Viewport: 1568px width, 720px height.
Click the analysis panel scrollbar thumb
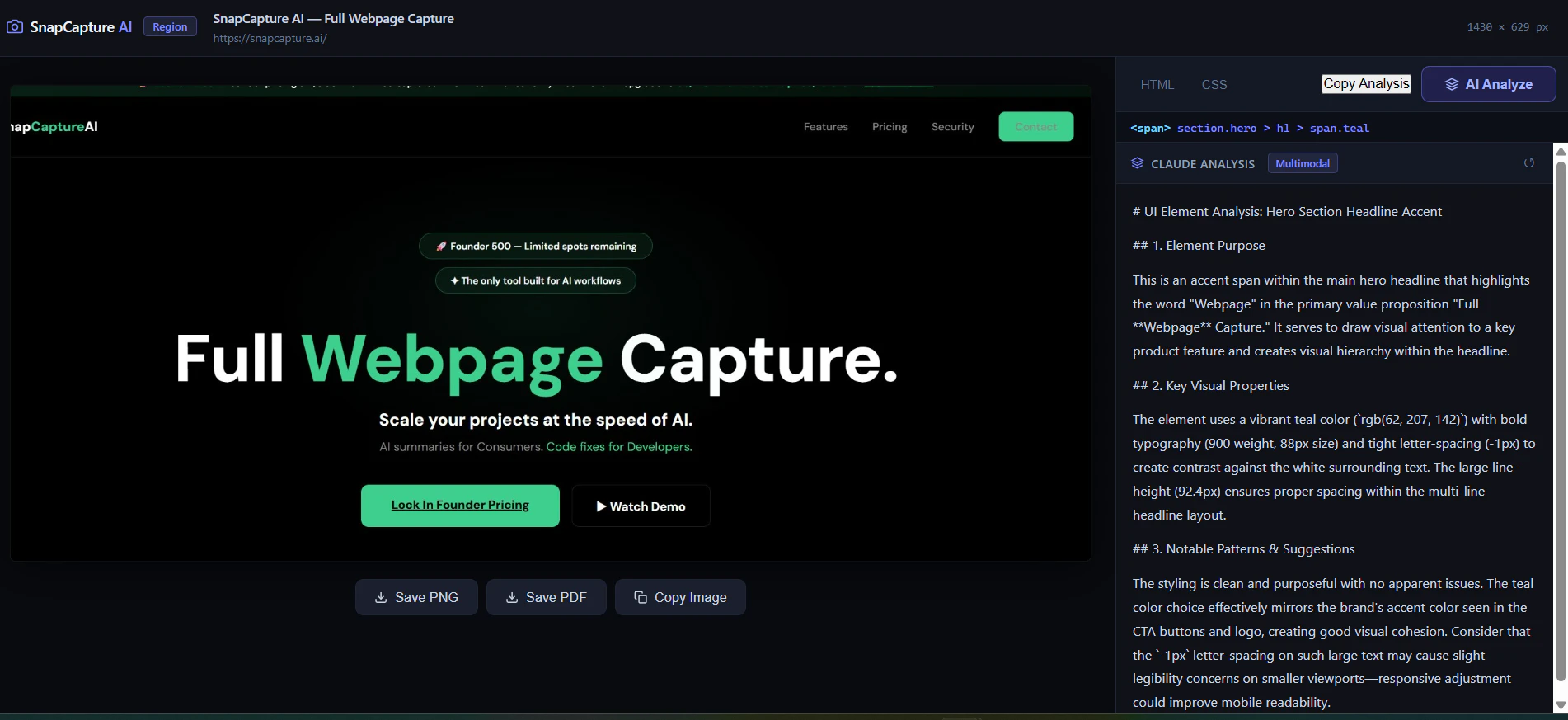1561,421
